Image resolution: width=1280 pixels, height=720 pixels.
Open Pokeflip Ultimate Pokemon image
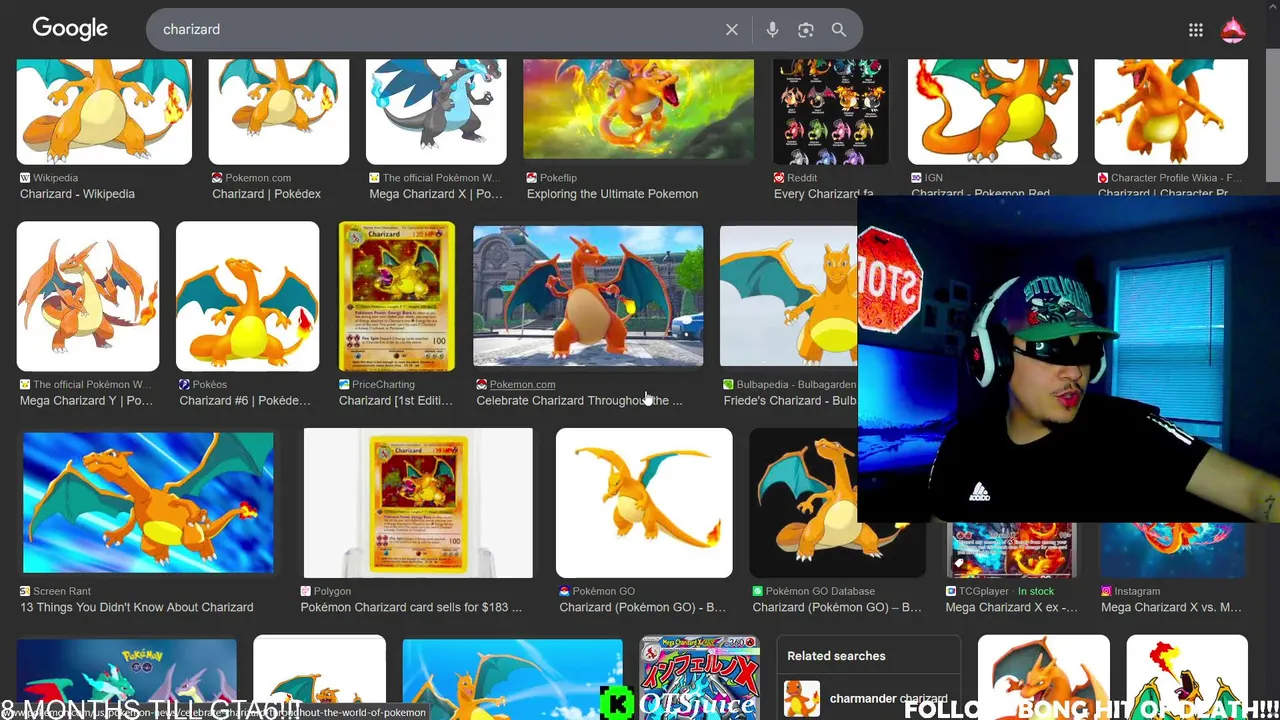pos(638,111)
